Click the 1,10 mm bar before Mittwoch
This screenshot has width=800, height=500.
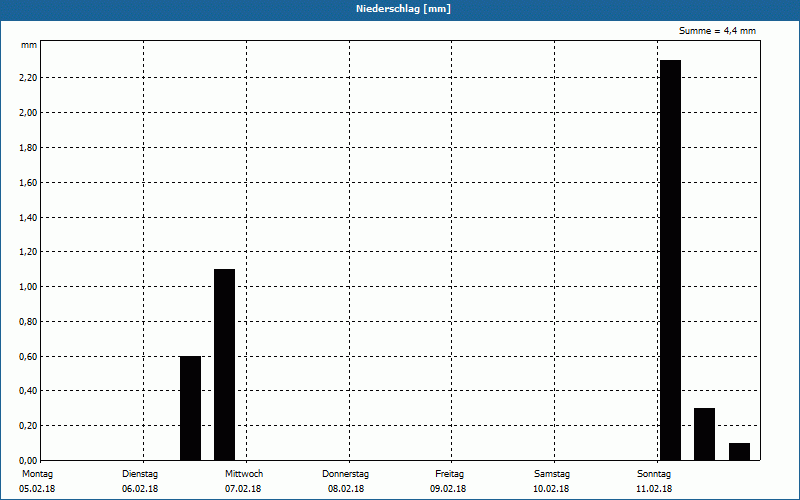pos(224,364)
